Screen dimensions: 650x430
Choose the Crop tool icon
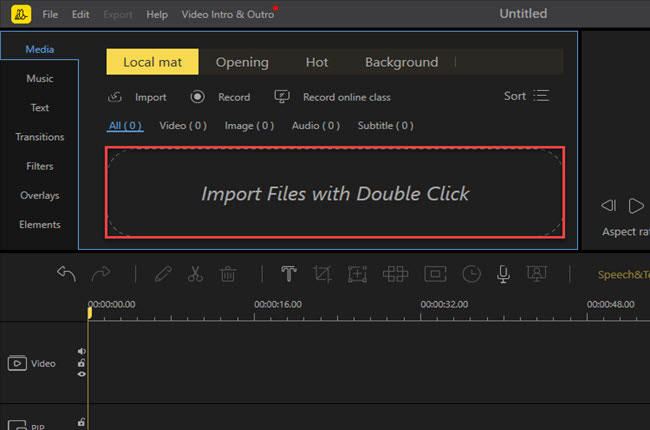click(x=322, y=274)
